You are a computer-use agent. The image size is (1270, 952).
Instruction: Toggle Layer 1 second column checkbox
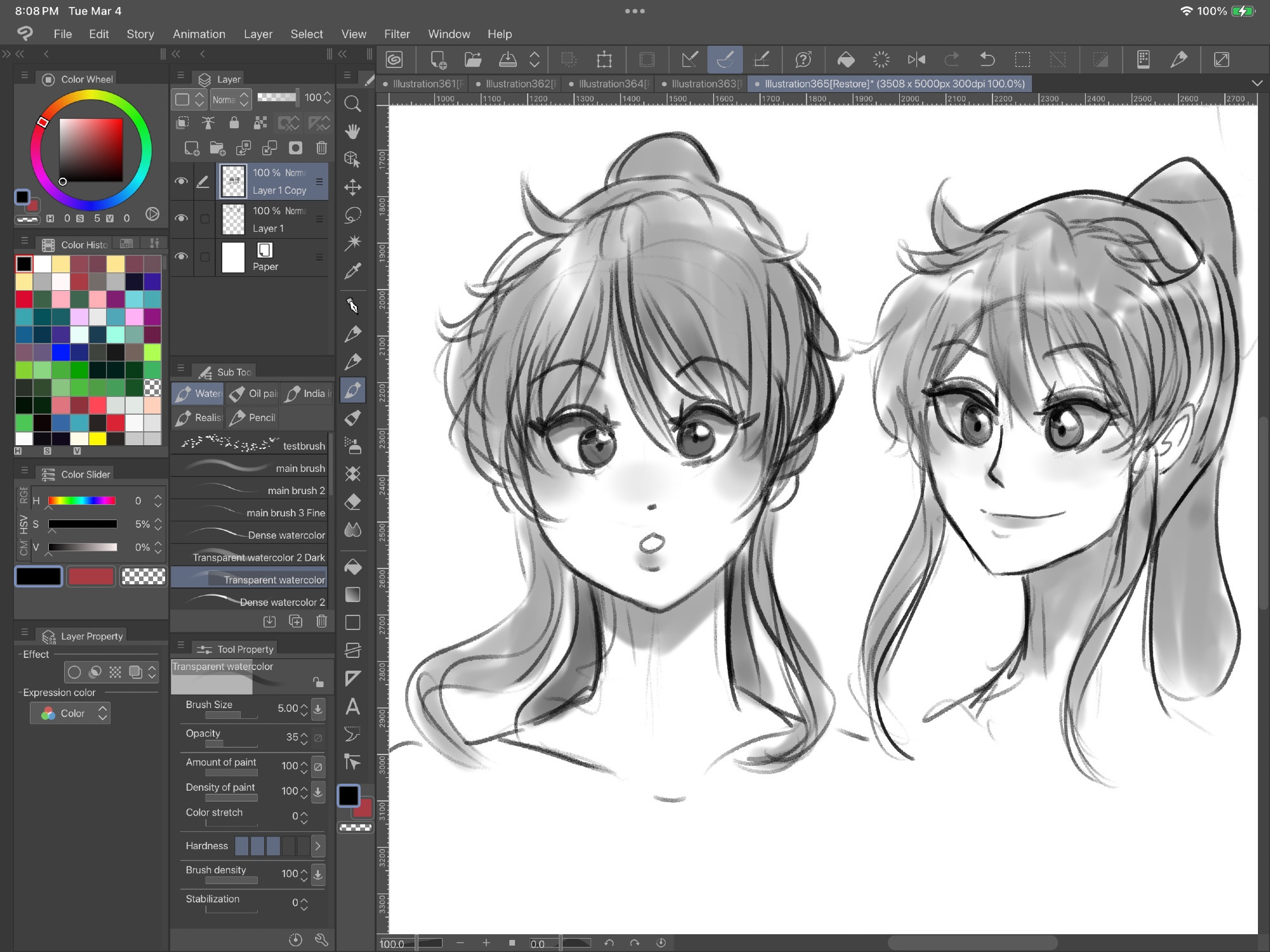pos(204,219)
